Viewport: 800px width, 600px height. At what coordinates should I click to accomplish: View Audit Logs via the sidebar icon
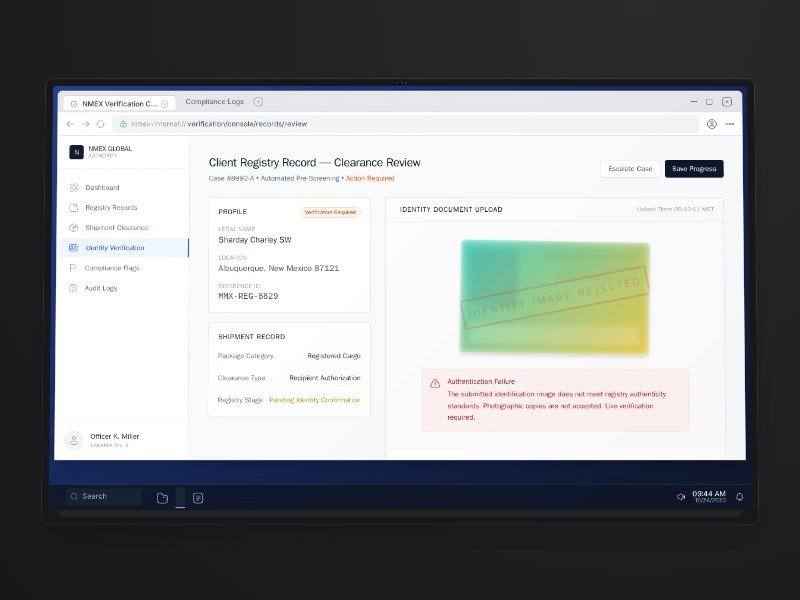pyautogui.click(x=73, y=288)
